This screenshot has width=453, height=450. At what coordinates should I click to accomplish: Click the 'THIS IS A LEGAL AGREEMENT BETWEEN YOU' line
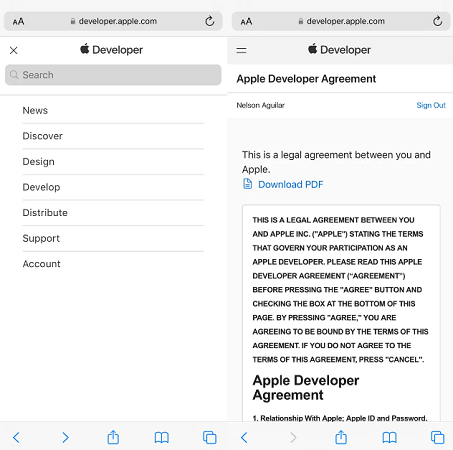(x=333, y=220)
